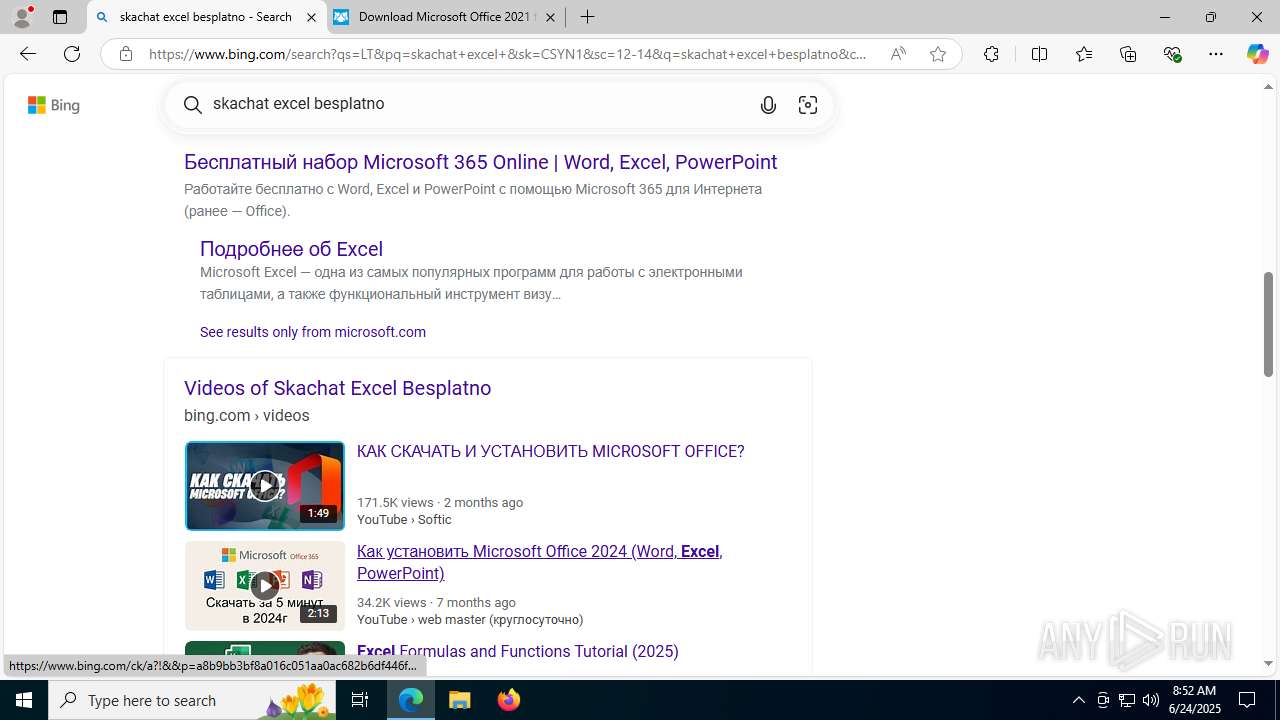Open Collections panel
The width and height of the screenshot is (1280, 720).
pos(1128,54)
